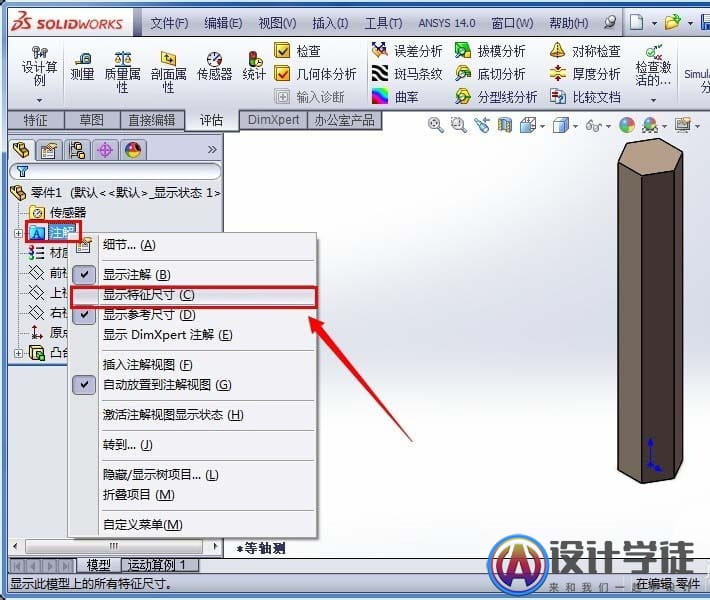The height and width of the screenshot is (600, 710).
Task: Switch to the Sketch (草图) tab
Action: click(x=92, y=120)
